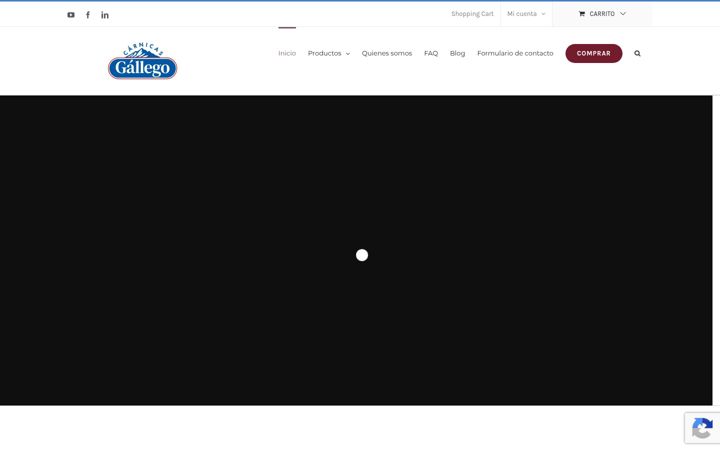This screenshot has height=450, width=720.
Task: Click the reCAPTCHA badge
Action: (702, 428)
